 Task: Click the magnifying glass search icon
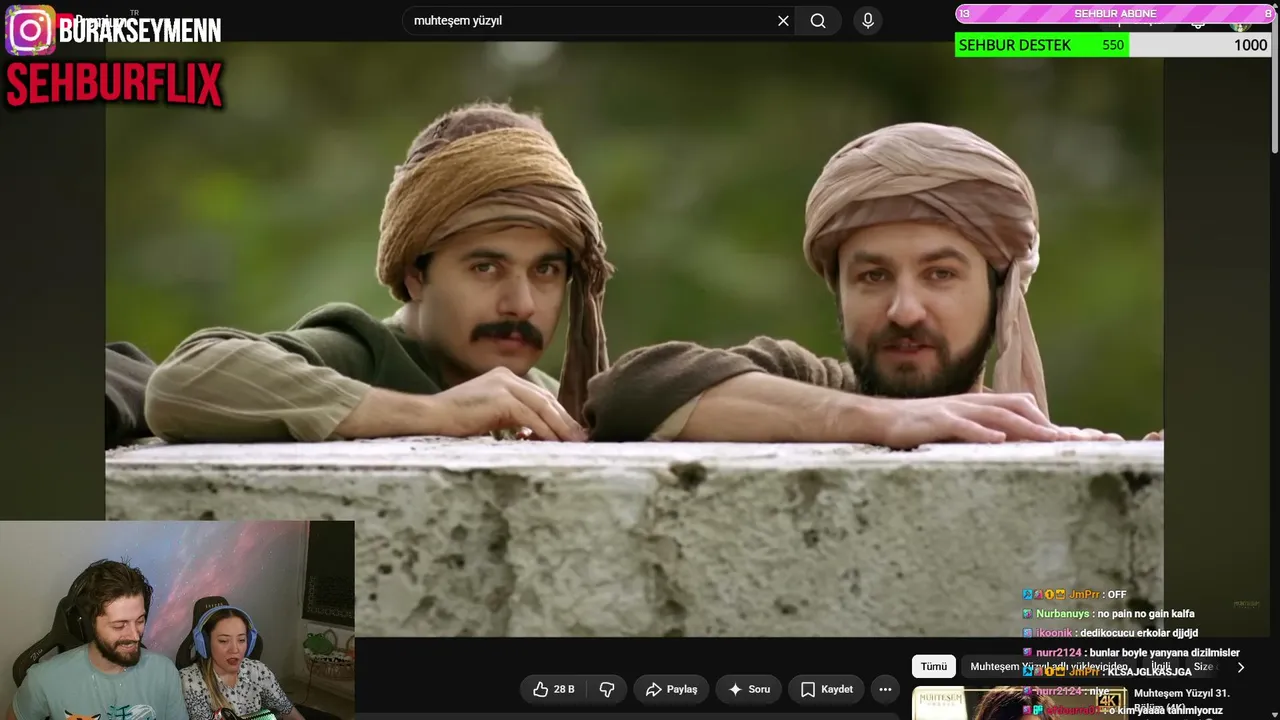(x=818, y=21)
